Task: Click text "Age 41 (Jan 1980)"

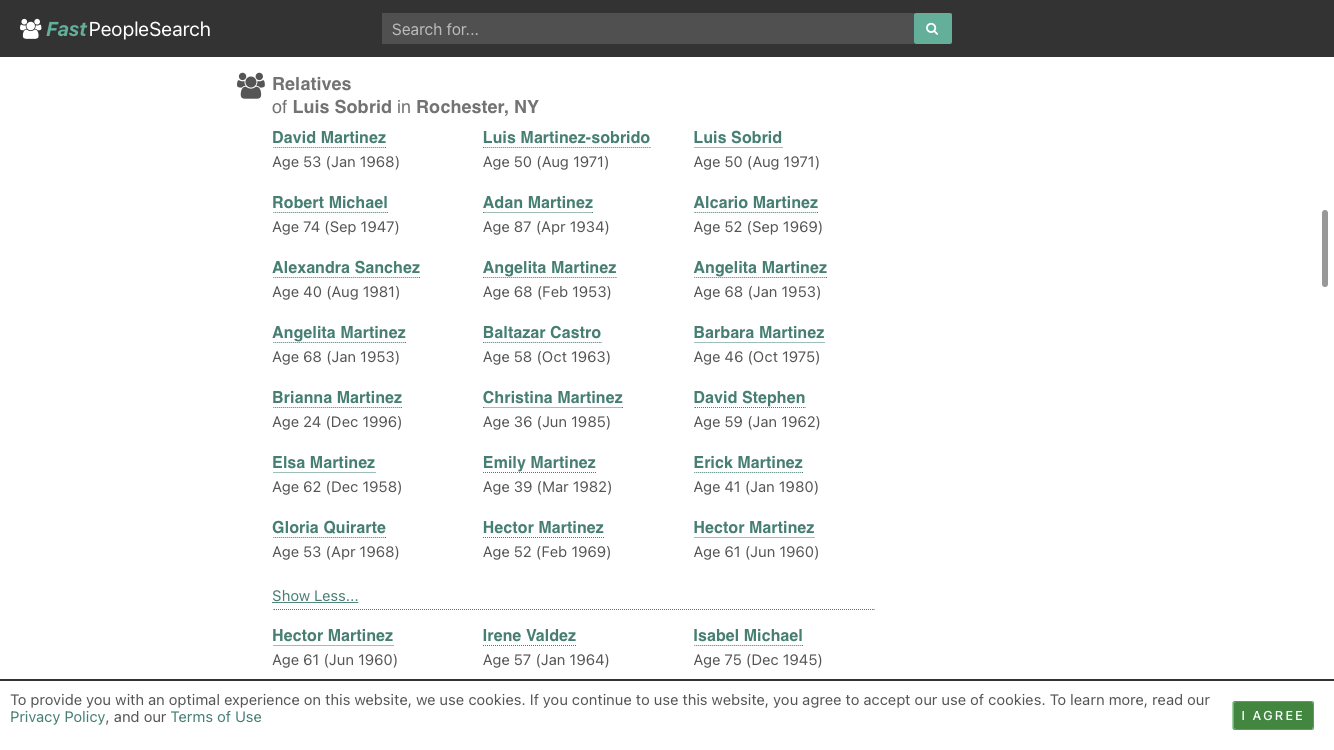Action: click(x=756, y=487)
